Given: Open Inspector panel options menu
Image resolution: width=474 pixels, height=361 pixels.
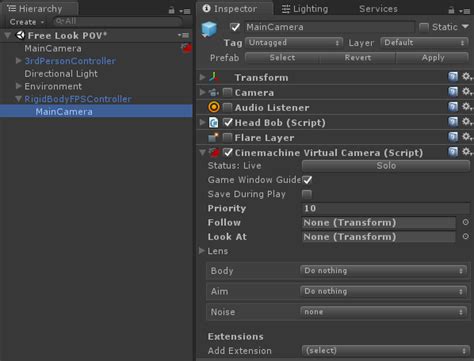Looking at the screenshot, I should tap(465, 11).
